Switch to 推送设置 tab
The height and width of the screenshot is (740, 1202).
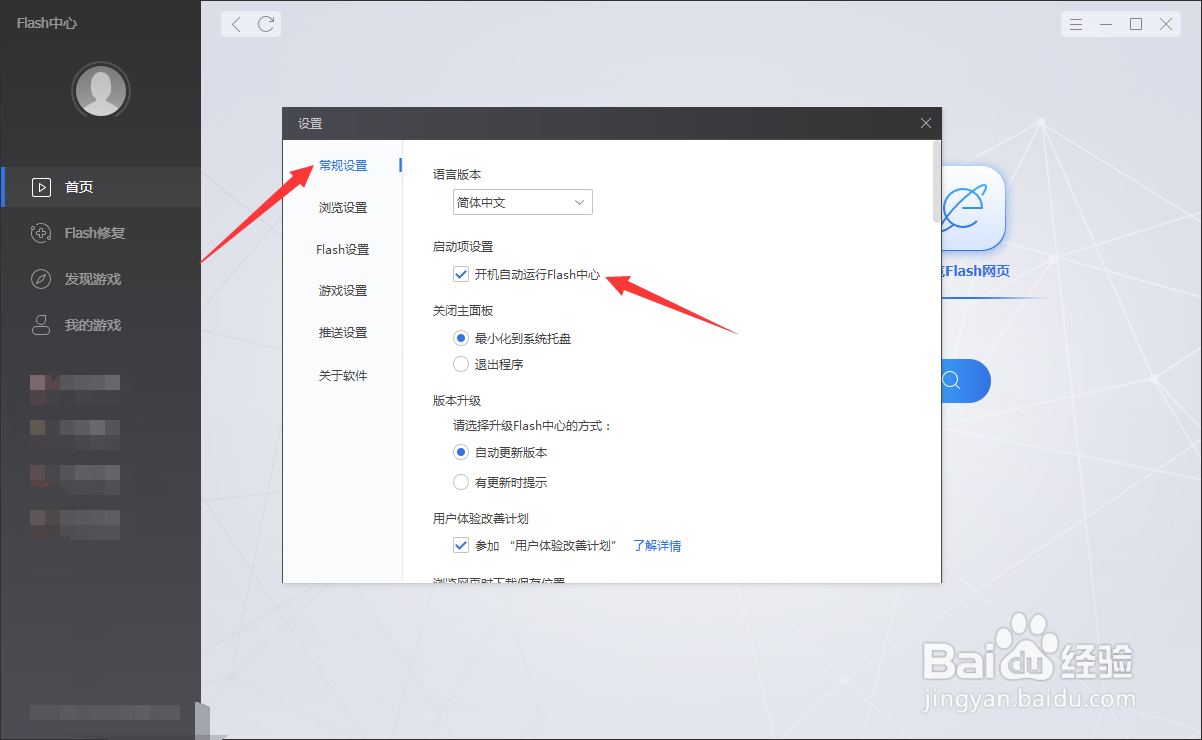[x=343, y=332]
